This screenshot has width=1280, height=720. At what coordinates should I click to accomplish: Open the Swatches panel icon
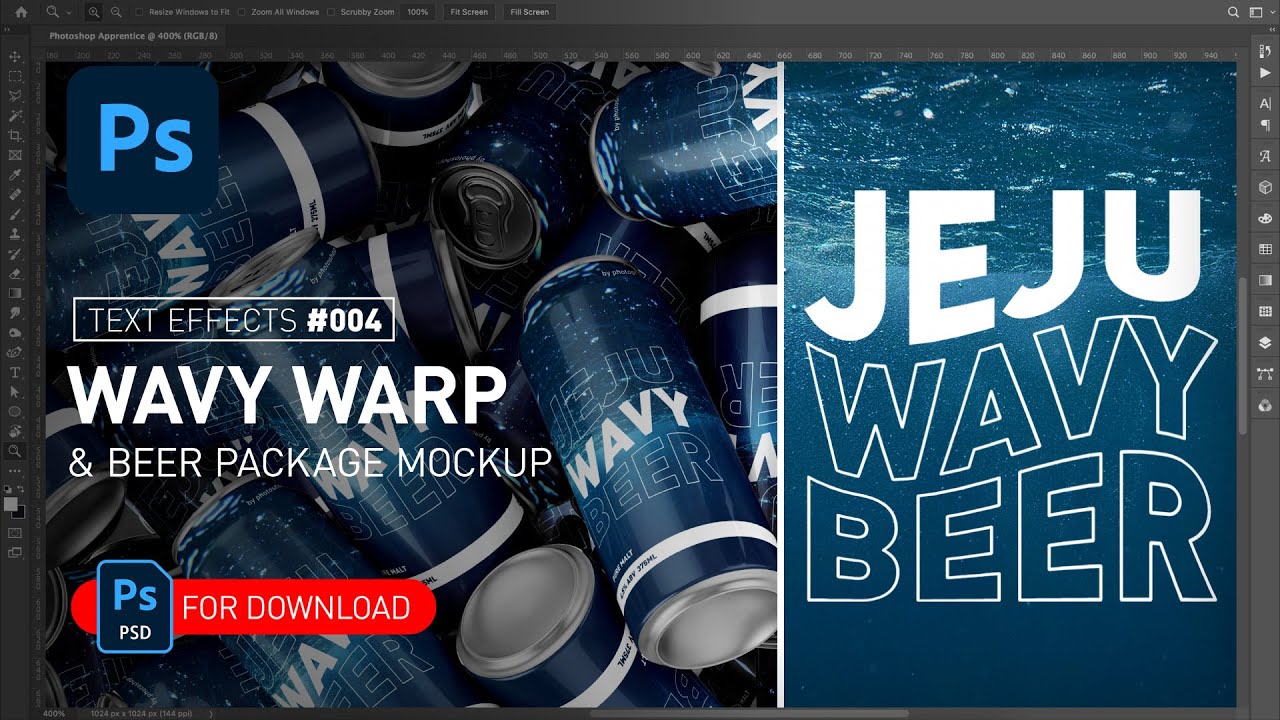(x=1265, y=249)
